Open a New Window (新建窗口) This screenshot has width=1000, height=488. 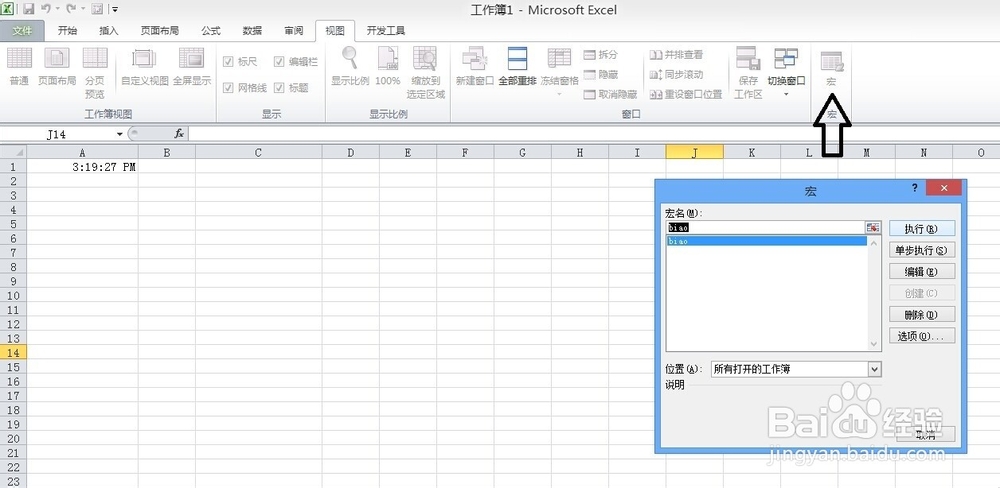pos(475,66)
